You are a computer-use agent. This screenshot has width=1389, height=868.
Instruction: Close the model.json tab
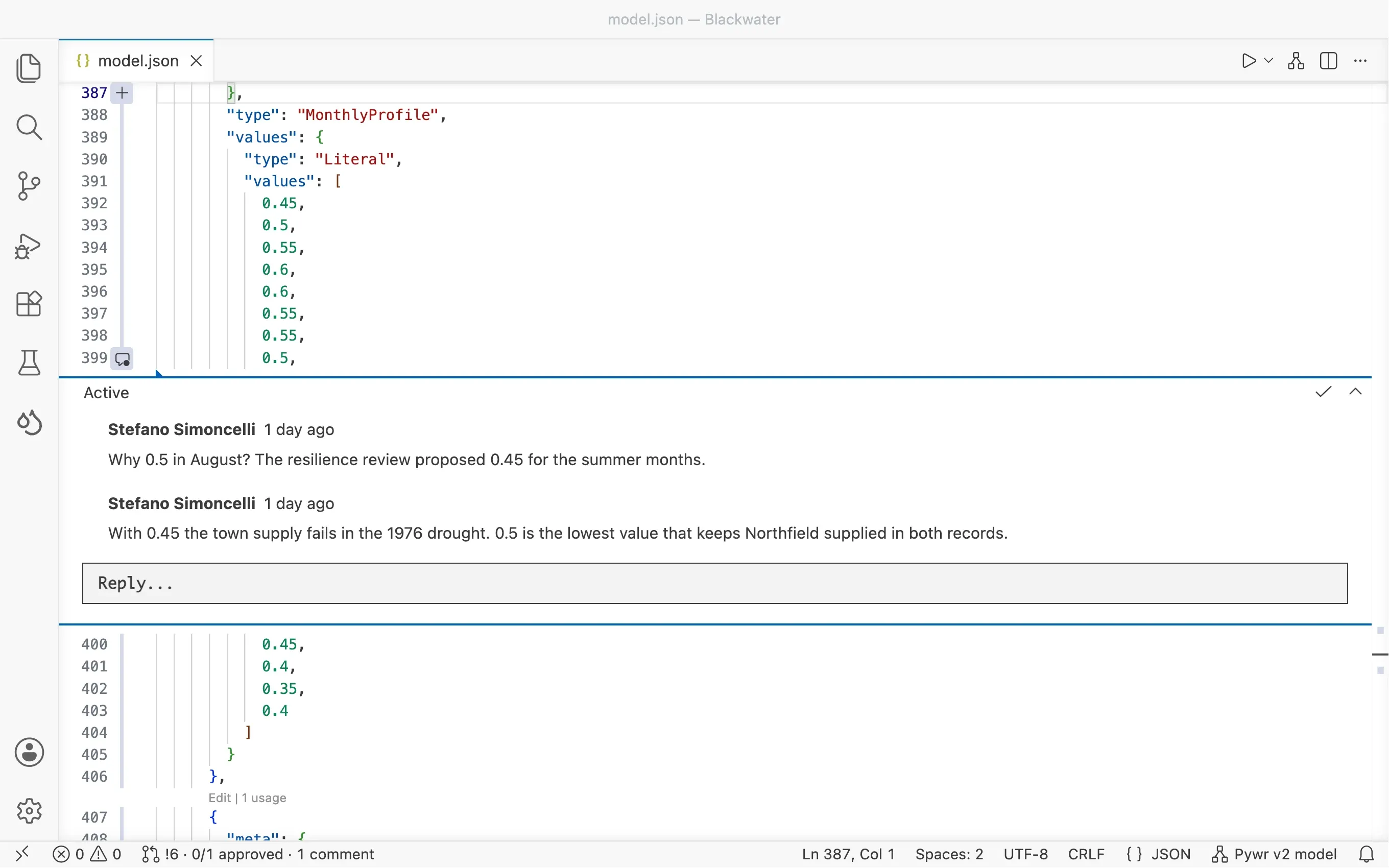tap(196, 61)
